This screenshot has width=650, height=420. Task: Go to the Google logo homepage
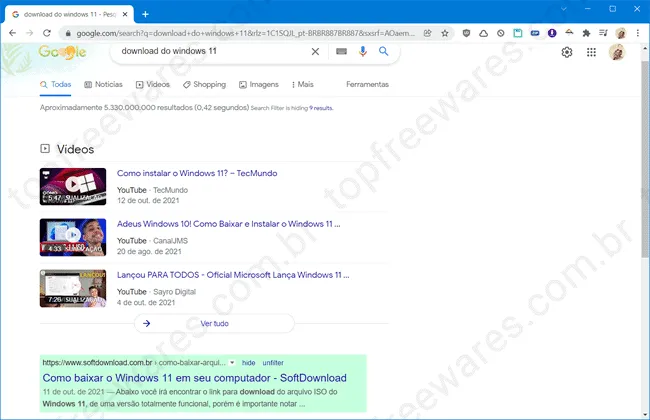click(x=62, y=52)
